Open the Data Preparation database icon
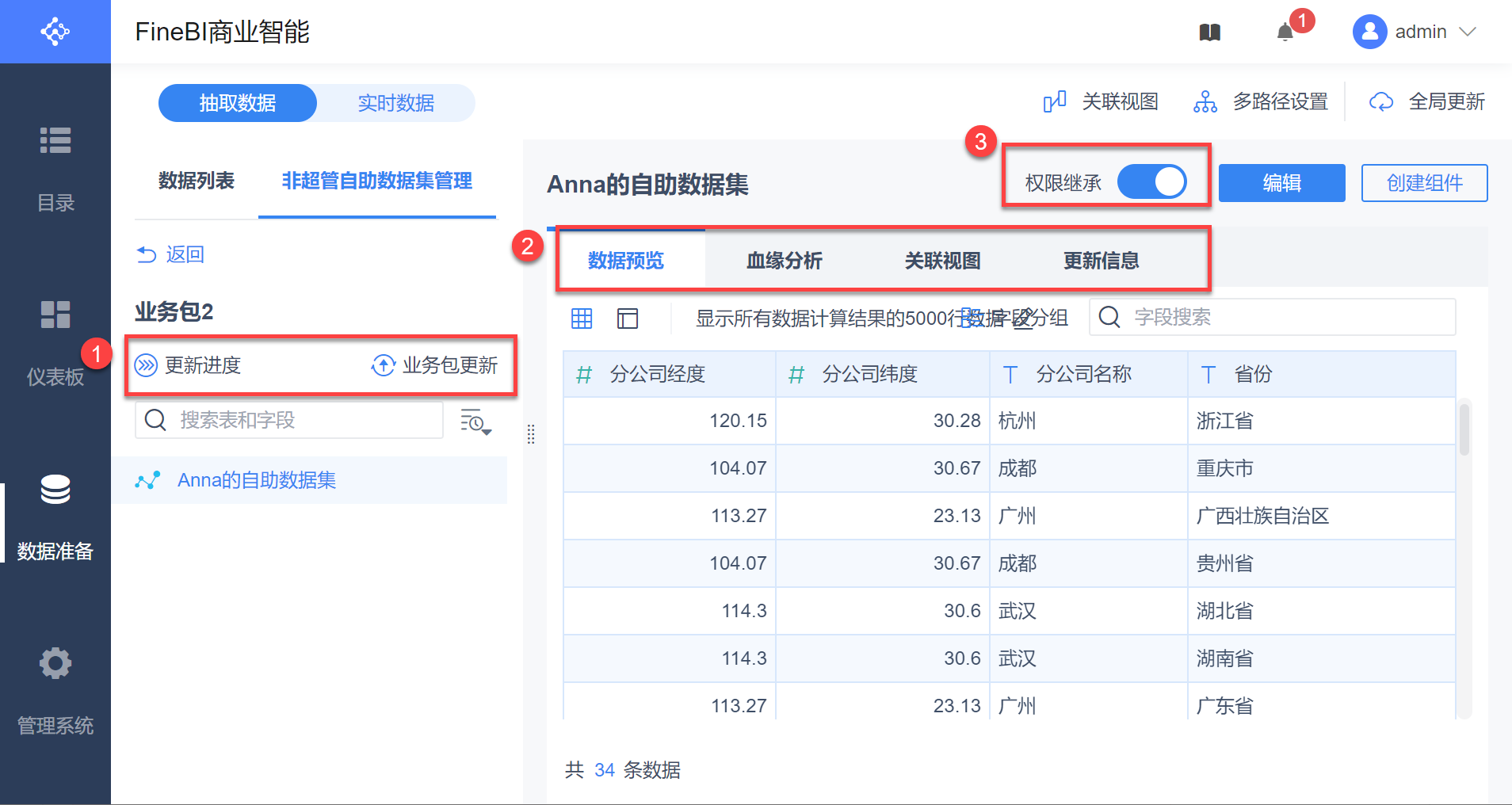 (x=55, y=490)
